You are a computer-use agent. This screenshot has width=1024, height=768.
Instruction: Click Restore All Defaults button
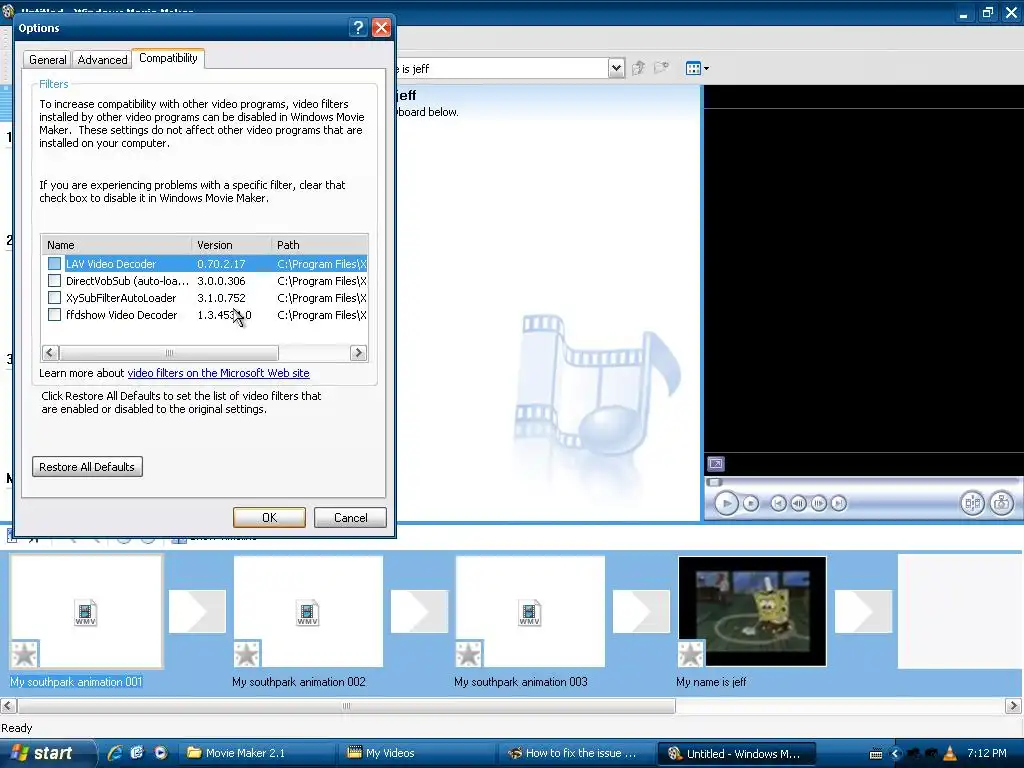[87, 467]
